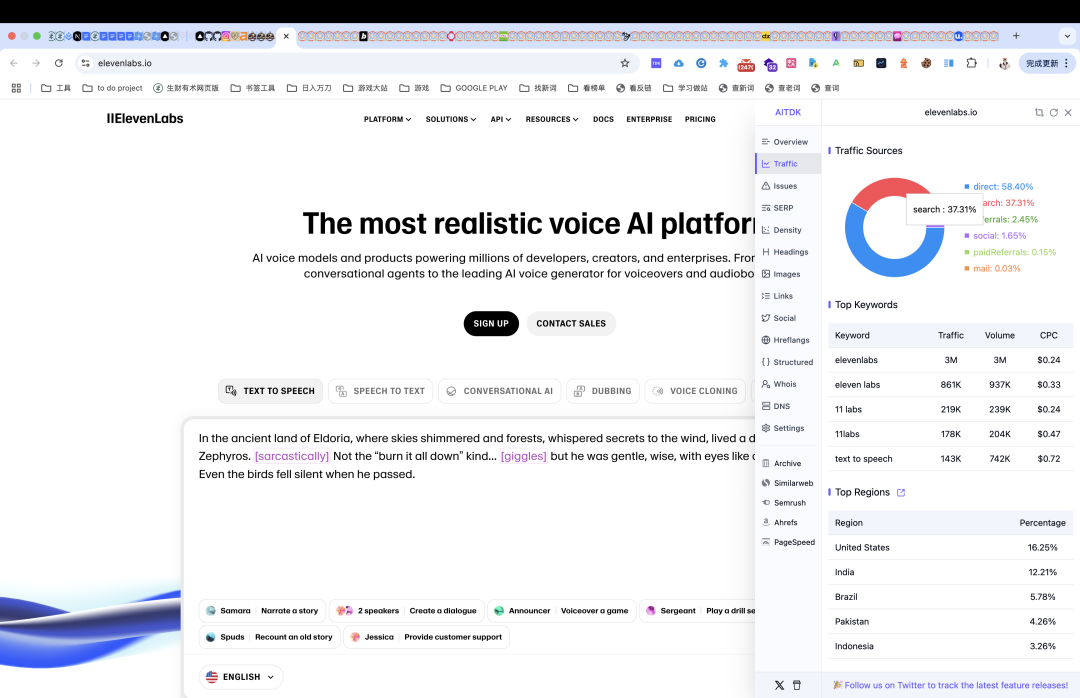Open the ENTERPRISE navigation link
The height and width of the screenshot is (698, 1080).
649,120
